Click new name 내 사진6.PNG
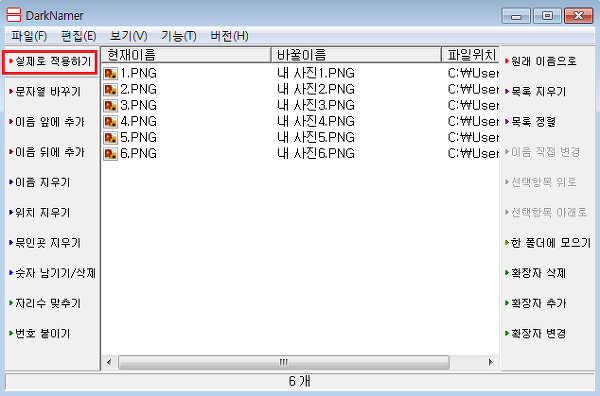600x396 pixels. 316,153
